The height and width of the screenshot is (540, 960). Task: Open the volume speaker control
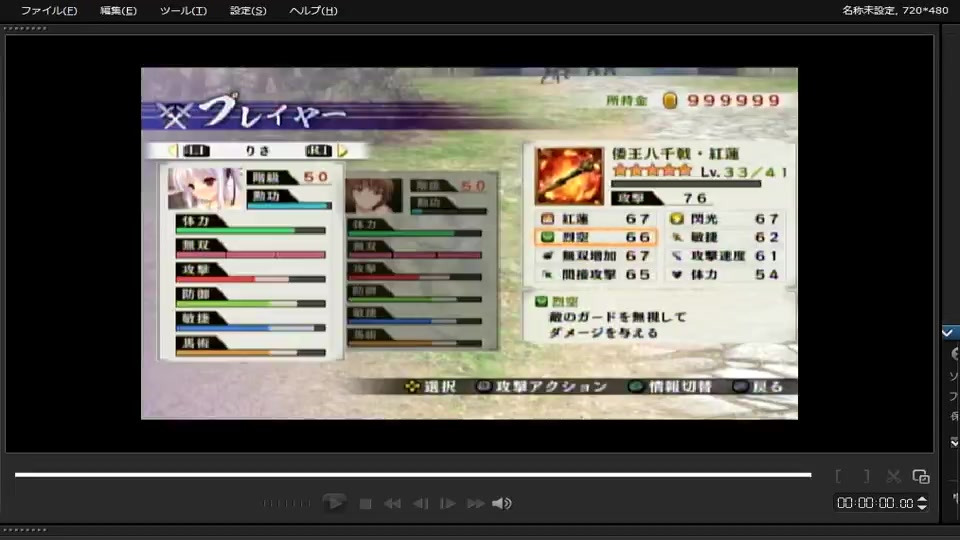tap(501, 503)
